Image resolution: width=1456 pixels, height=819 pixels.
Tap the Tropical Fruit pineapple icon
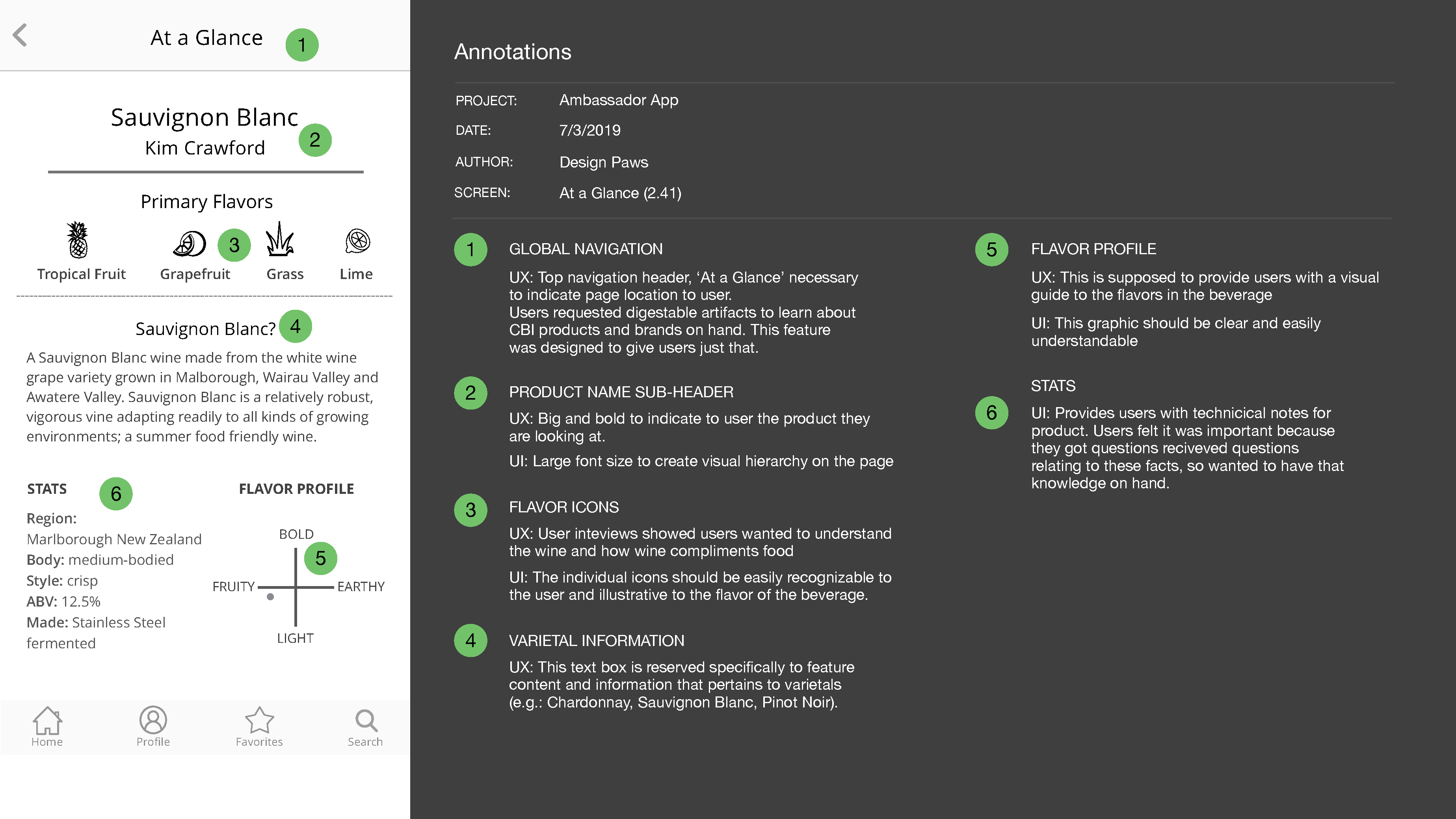pos(78,240)
